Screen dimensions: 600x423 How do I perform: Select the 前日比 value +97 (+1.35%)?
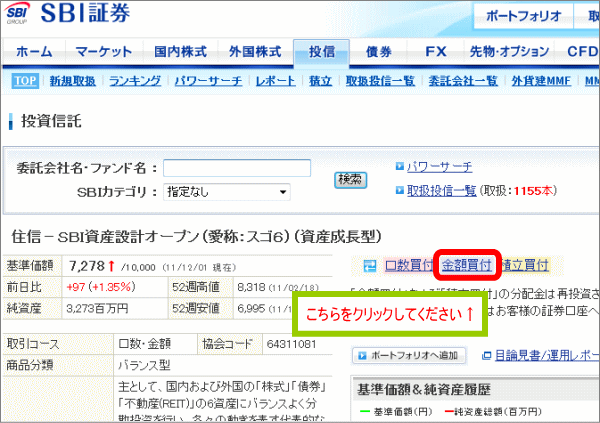101,287
